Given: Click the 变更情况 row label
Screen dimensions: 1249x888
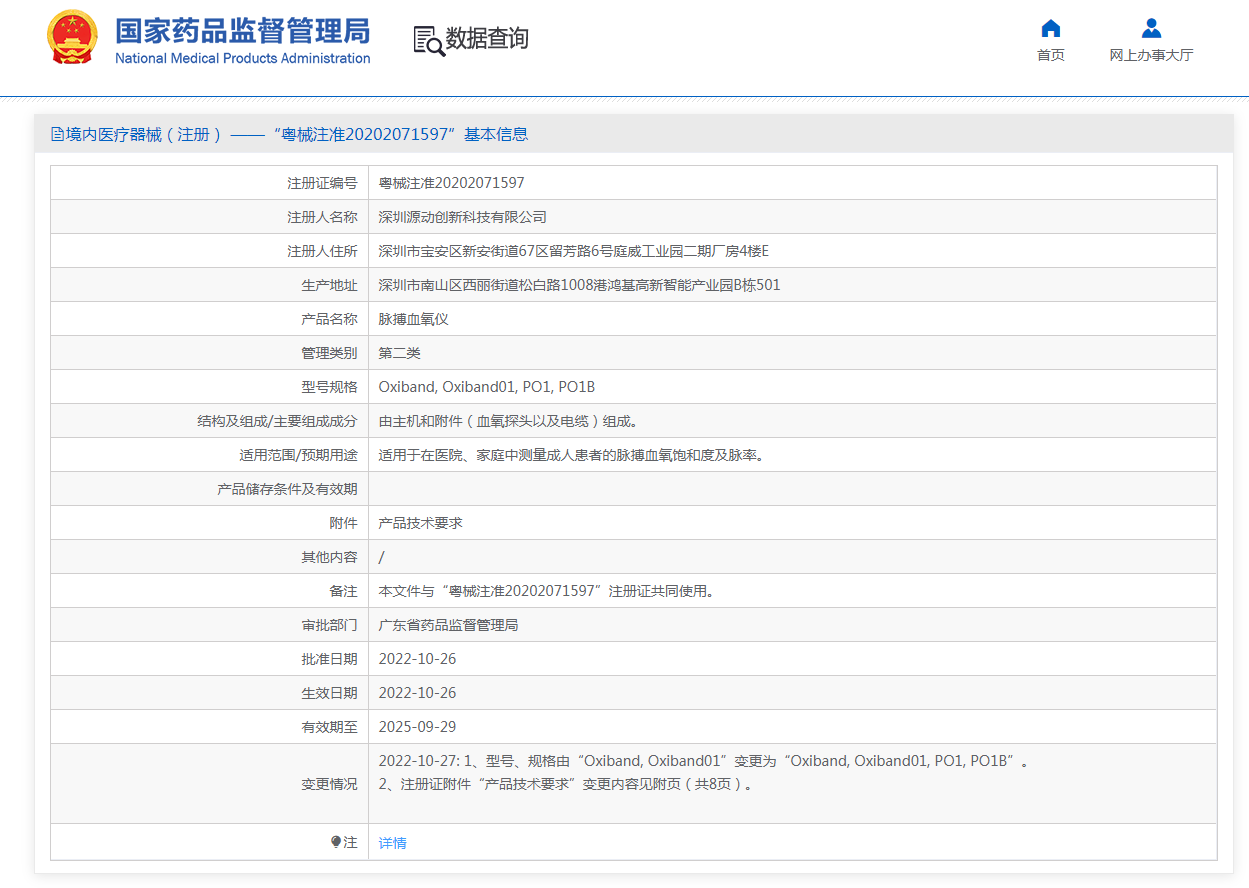Looking at the screenshot, I should 329,784.
